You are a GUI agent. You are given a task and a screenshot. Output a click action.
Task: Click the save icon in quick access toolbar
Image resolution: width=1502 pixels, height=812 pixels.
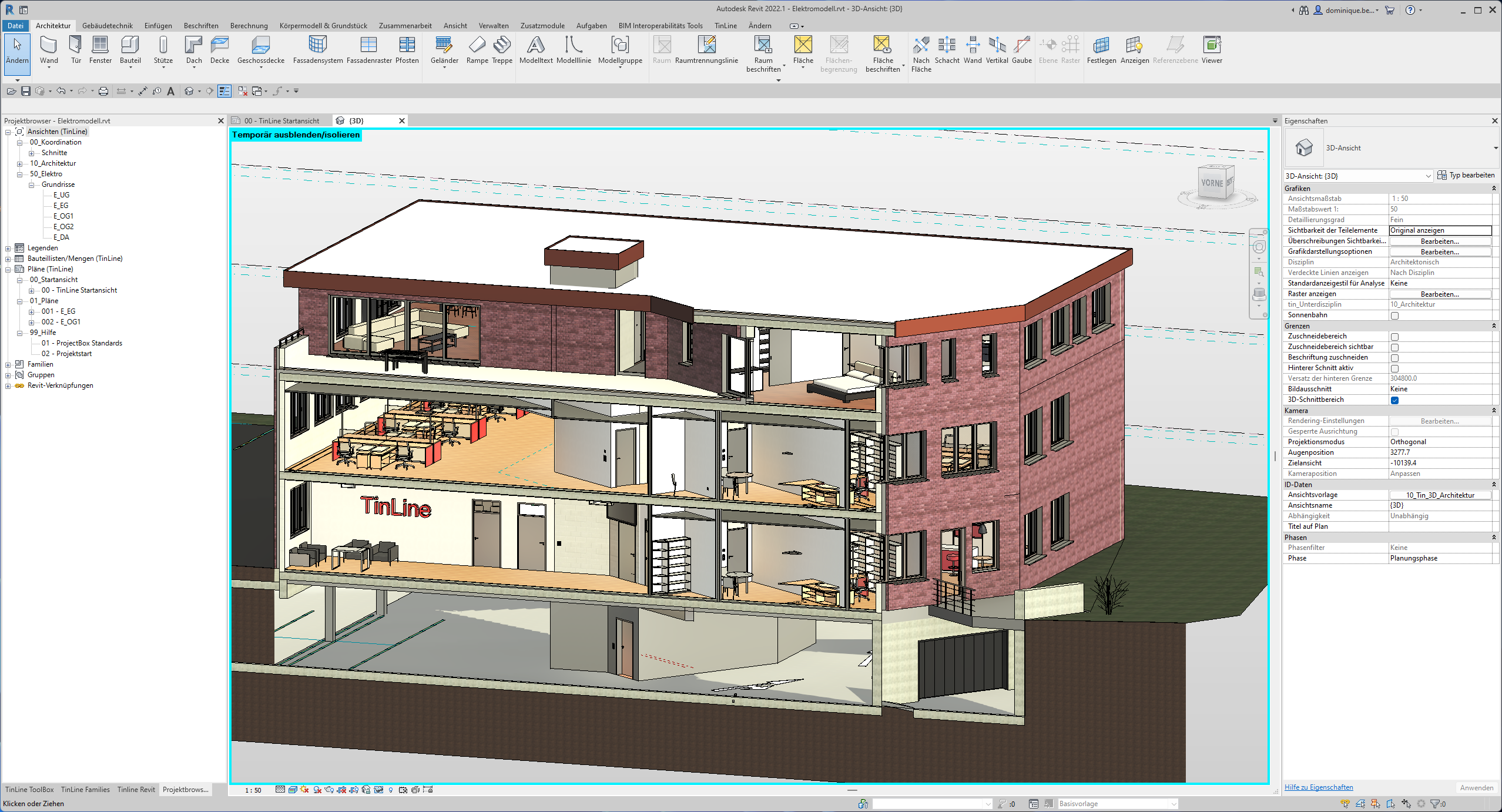tap(25, 91)
